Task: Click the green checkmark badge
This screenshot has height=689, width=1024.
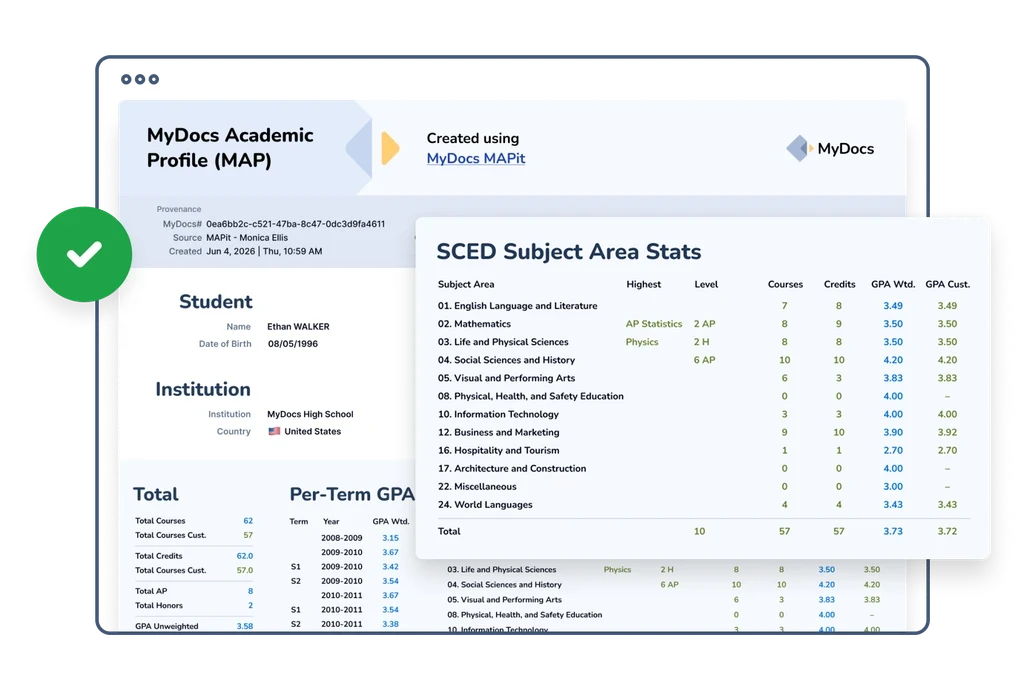Action: pos(84,254)
